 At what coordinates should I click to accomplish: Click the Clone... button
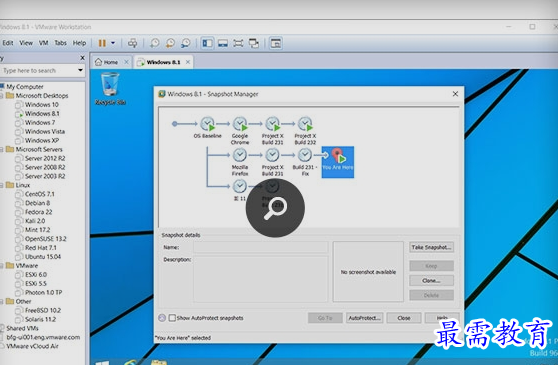431,281
